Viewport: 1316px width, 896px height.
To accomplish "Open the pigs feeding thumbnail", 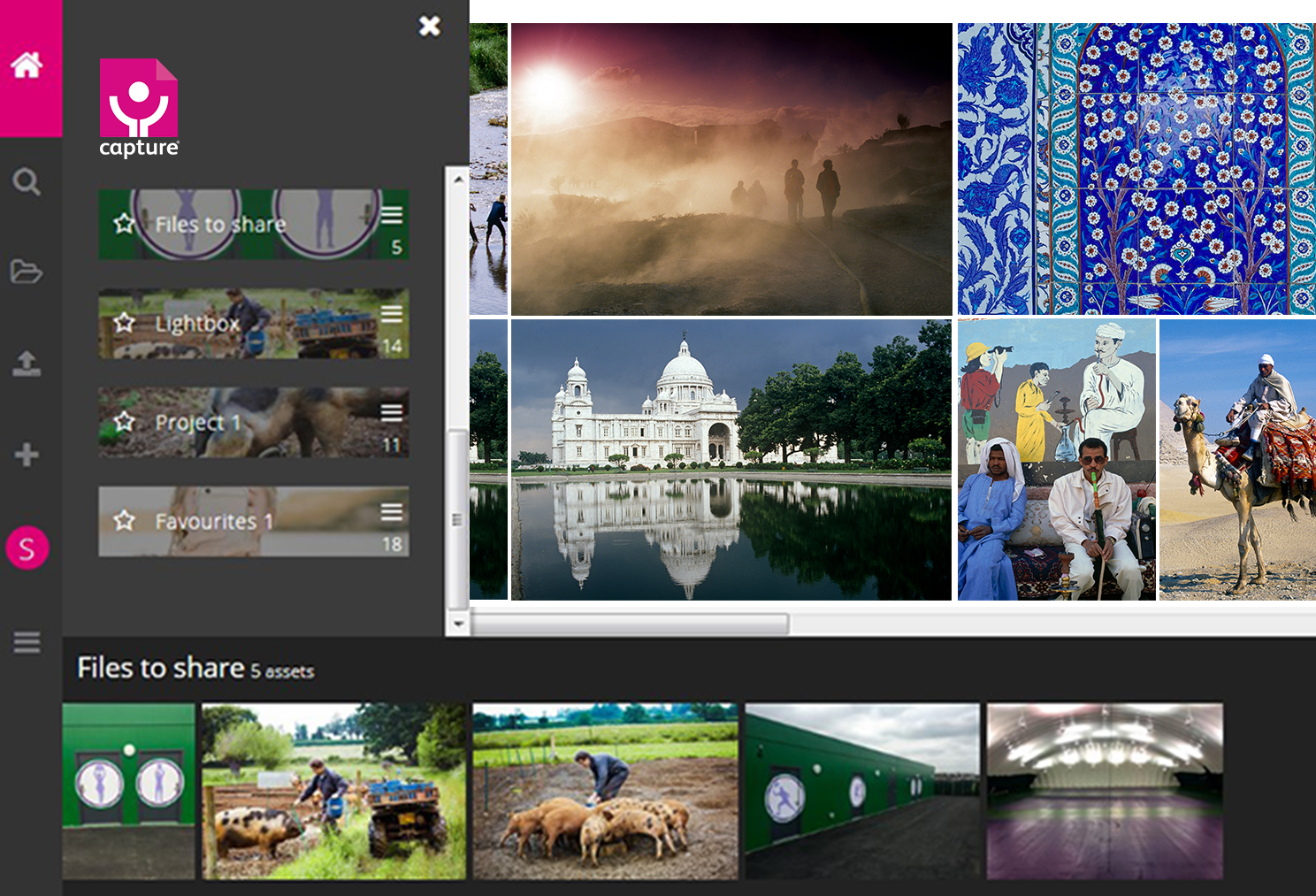I will coord(605,791).
